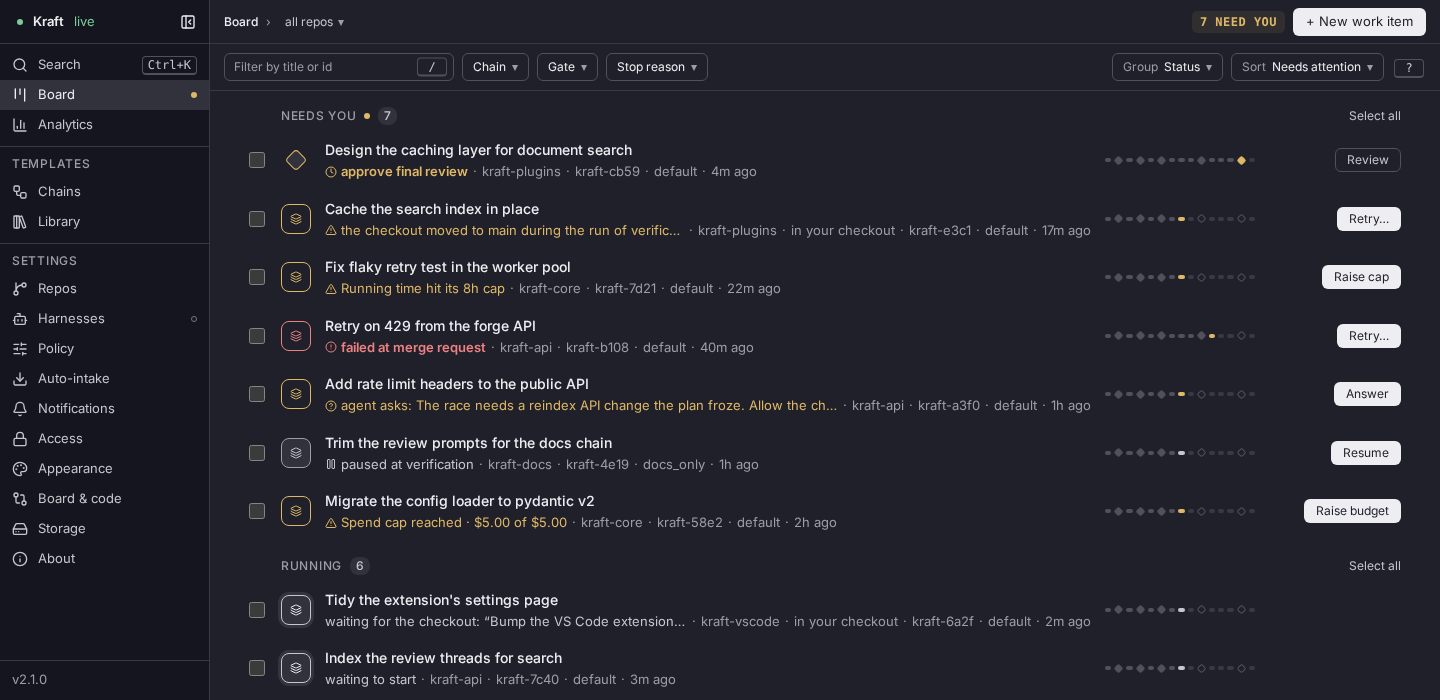1440x700 pixels.
Task: Click the diamond icon for caching layer item
Action: [x=296, y=160]
